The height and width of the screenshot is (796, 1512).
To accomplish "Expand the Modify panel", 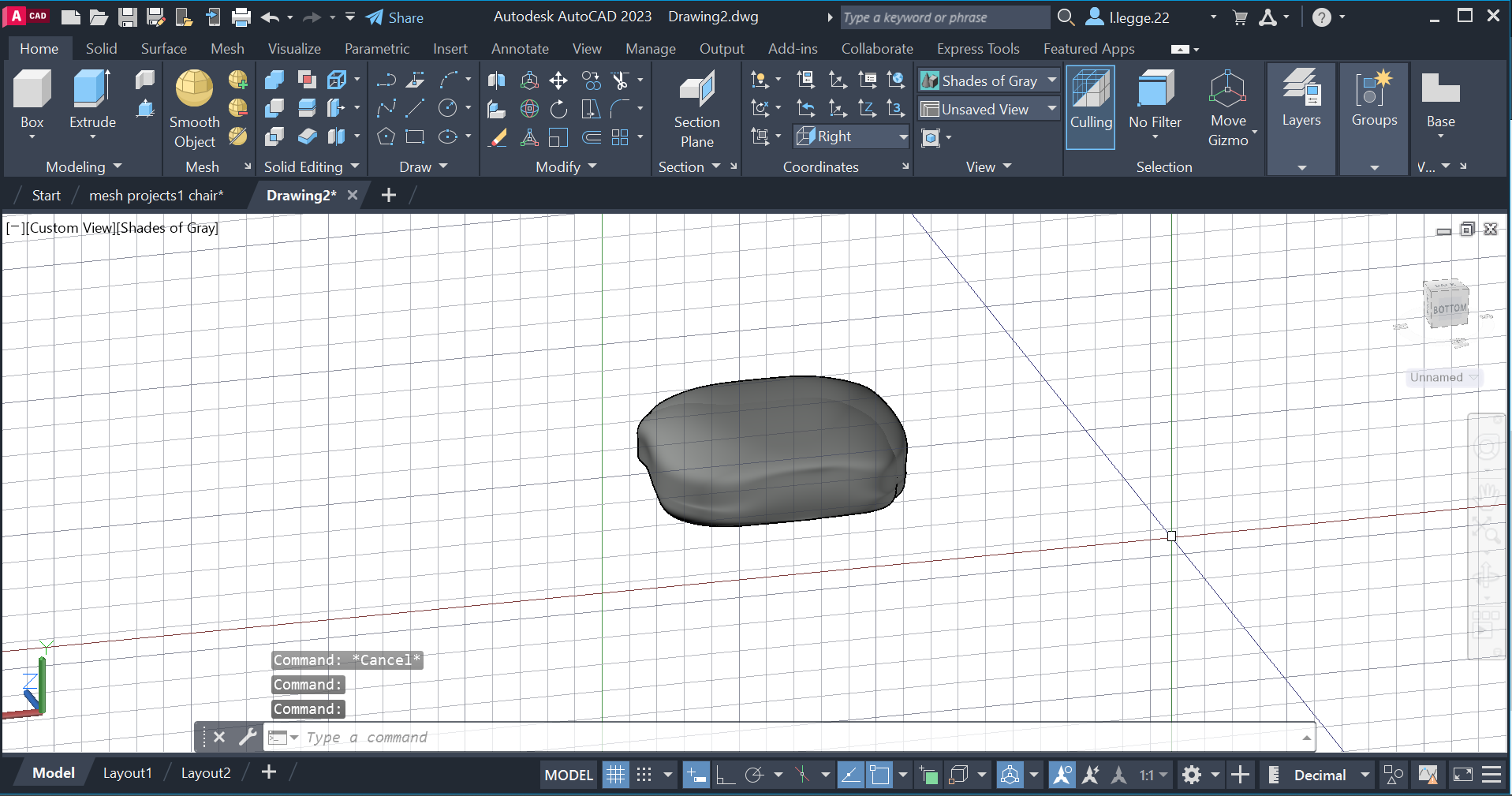I will click(x=566, y=166).
